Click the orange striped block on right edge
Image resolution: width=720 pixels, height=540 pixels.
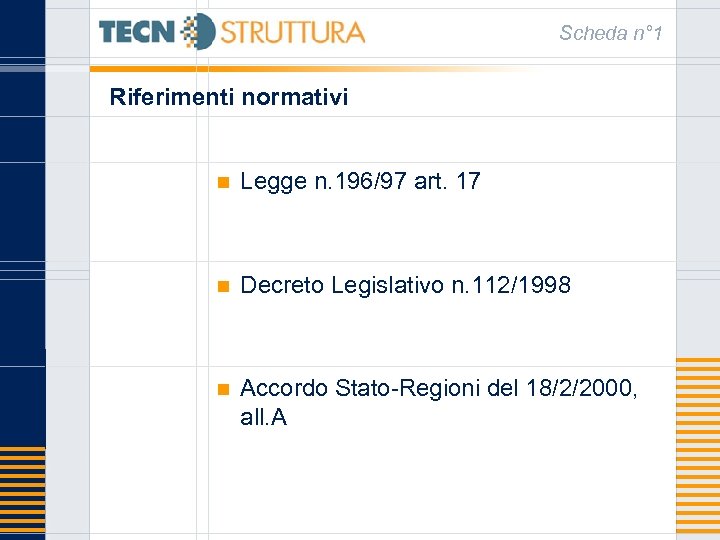tap(698, 448)
